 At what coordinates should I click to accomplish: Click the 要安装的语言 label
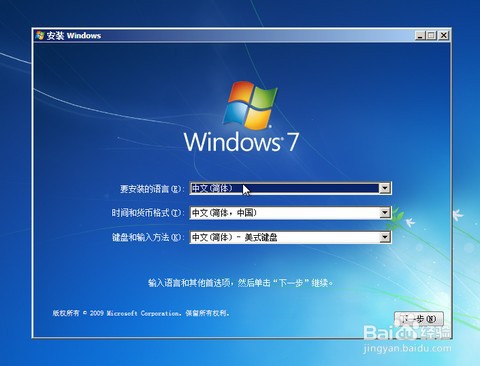point(152,189)
